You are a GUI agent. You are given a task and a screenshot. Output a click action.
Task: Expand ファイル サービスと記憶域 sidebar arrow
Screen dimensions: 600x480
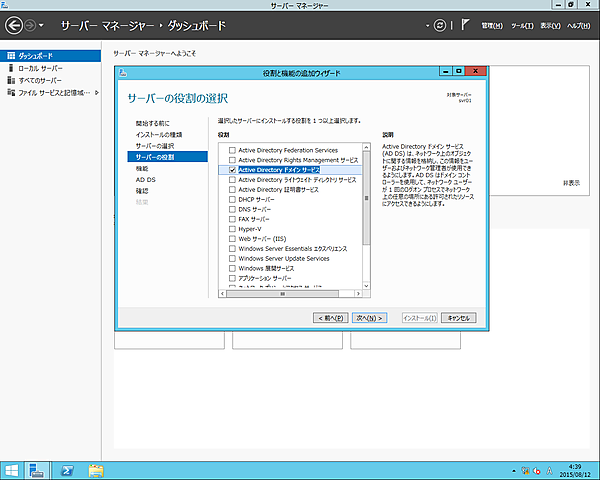[x=96, y=92]
